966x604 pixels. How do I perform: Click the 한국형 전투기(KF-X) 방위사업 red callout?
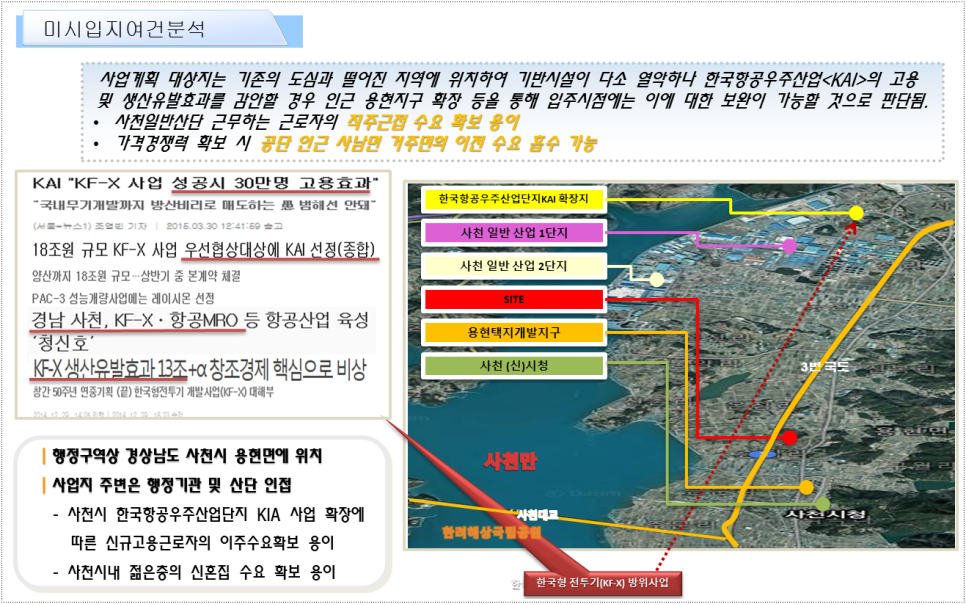pyautogui.click(x=602, y=582)
